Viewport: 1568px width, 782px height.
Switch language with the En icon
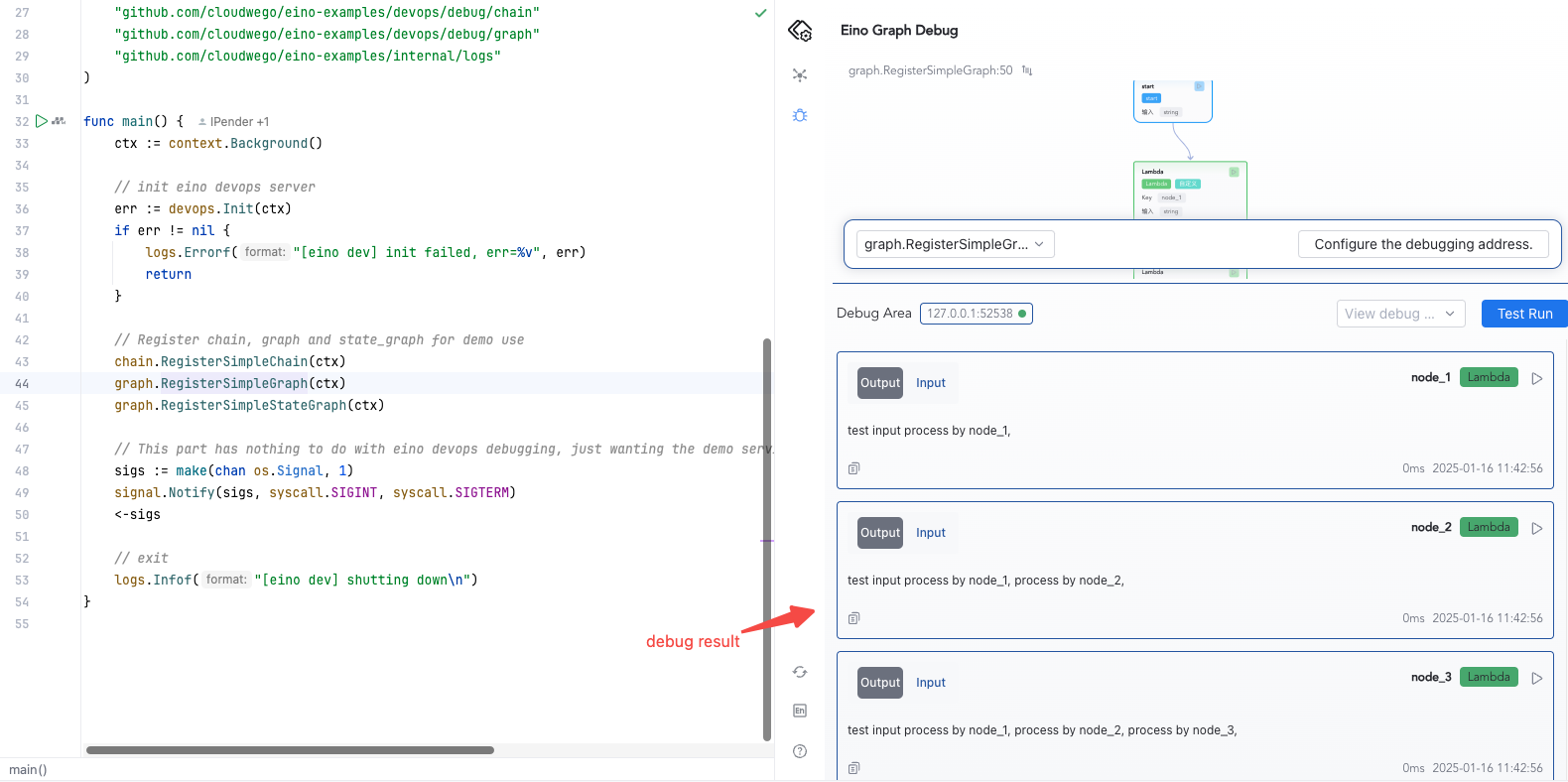point(800,711)
